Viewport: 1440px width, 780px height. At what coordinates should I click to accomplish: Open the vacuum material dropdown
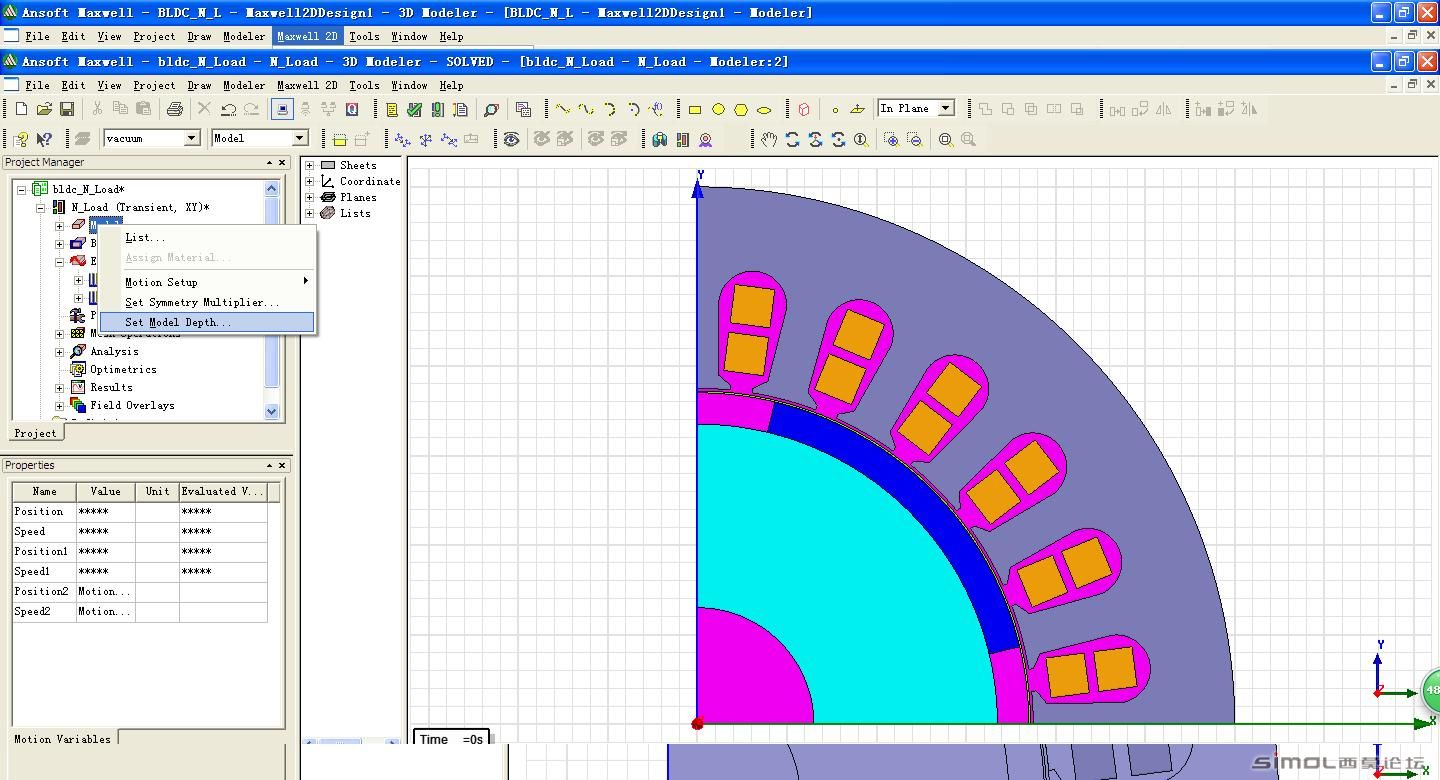pyautogui.click(x=192, y=139)
